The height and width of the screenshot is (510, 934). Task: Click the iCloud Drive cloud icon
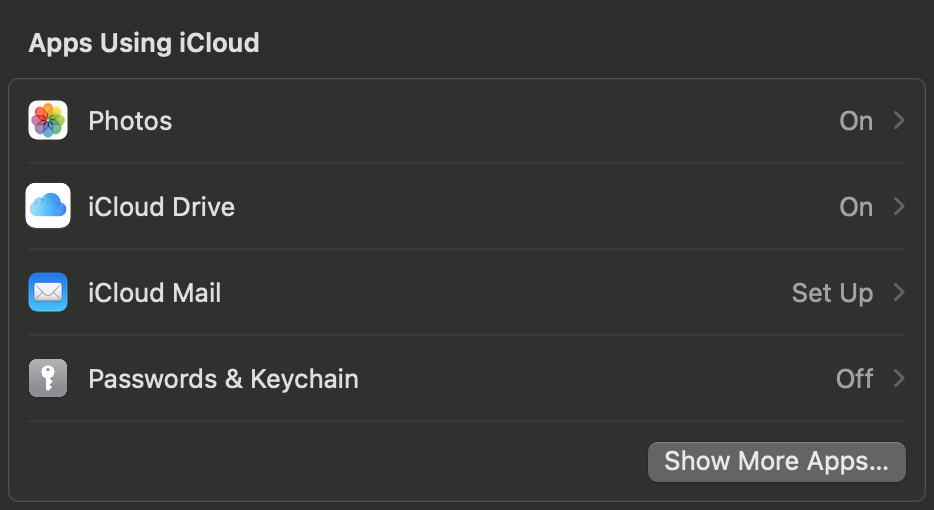click(48, 207)
